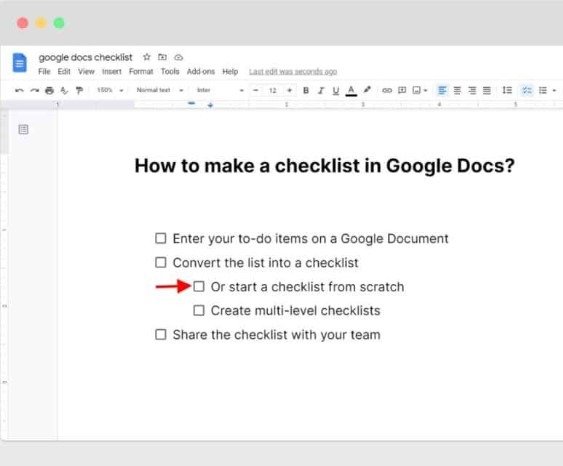Screen dimensions: 563x466
Task: Insert image icon
Action: tap(417, 90)
